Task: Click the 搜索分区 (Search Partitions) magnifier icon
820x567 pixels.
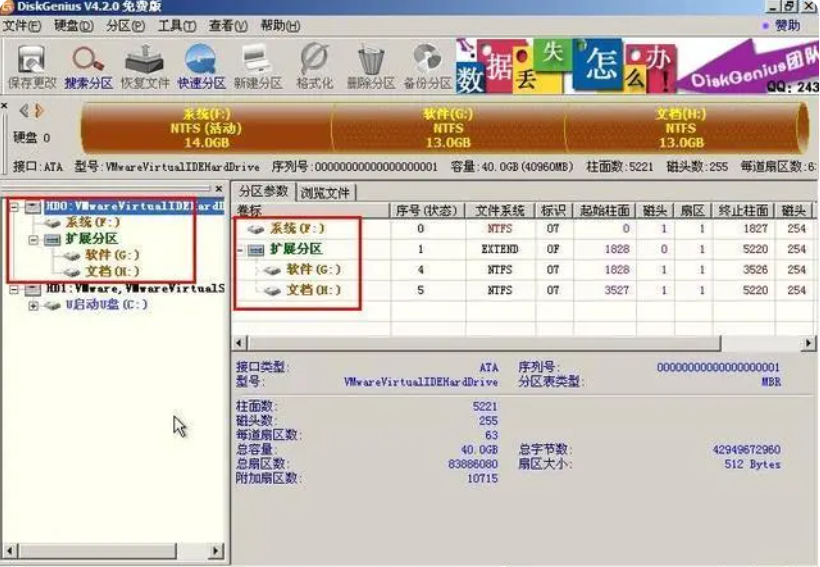Action: tap(89, 66)
